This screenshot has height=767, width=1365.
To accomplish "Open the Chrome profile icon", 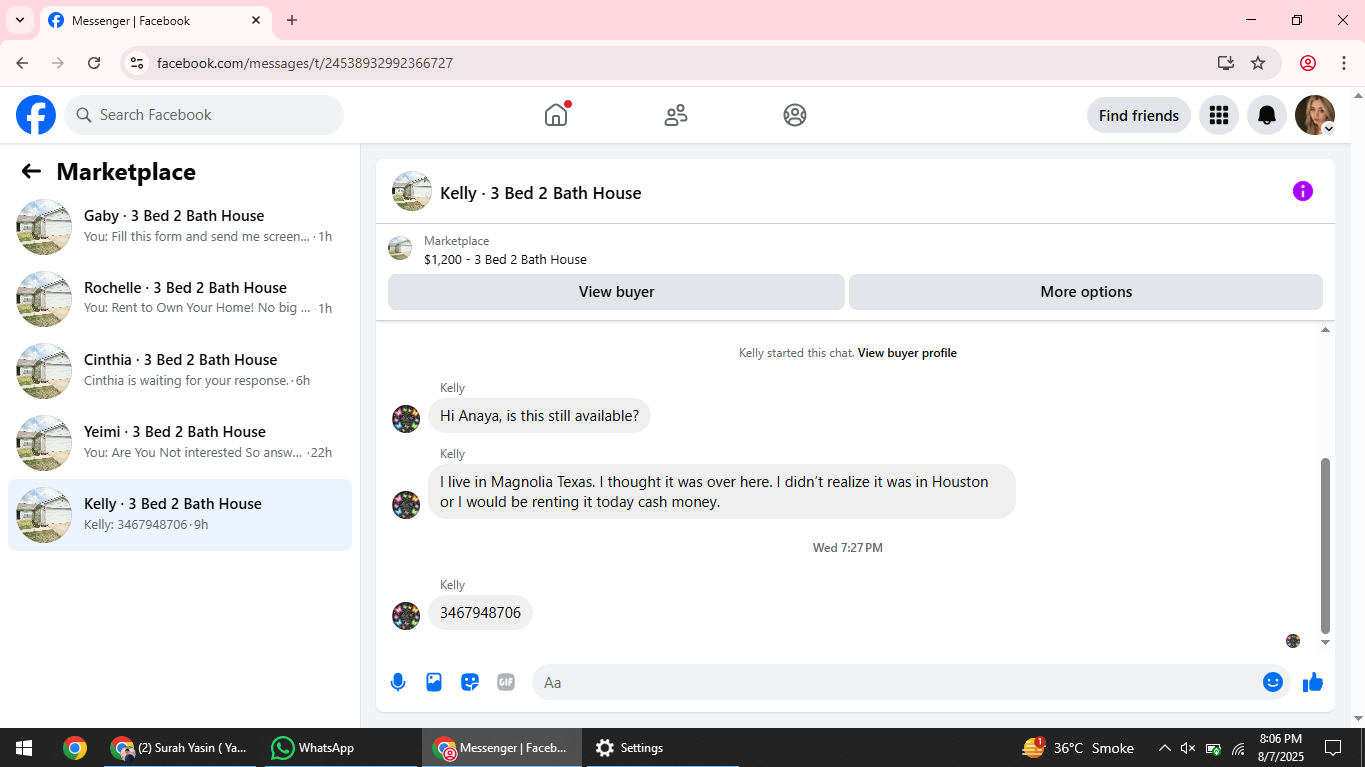I will pos(1308,63).
